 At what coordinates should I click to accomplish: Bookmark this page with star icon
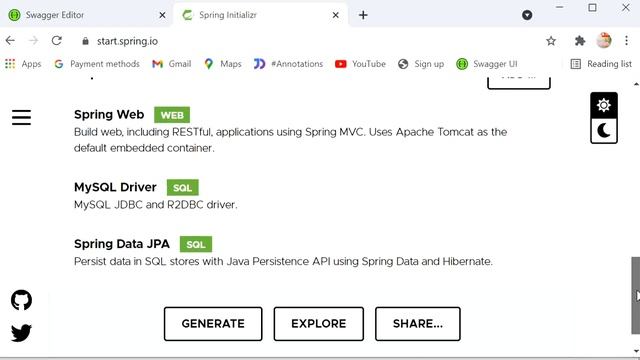pos(551,41)
